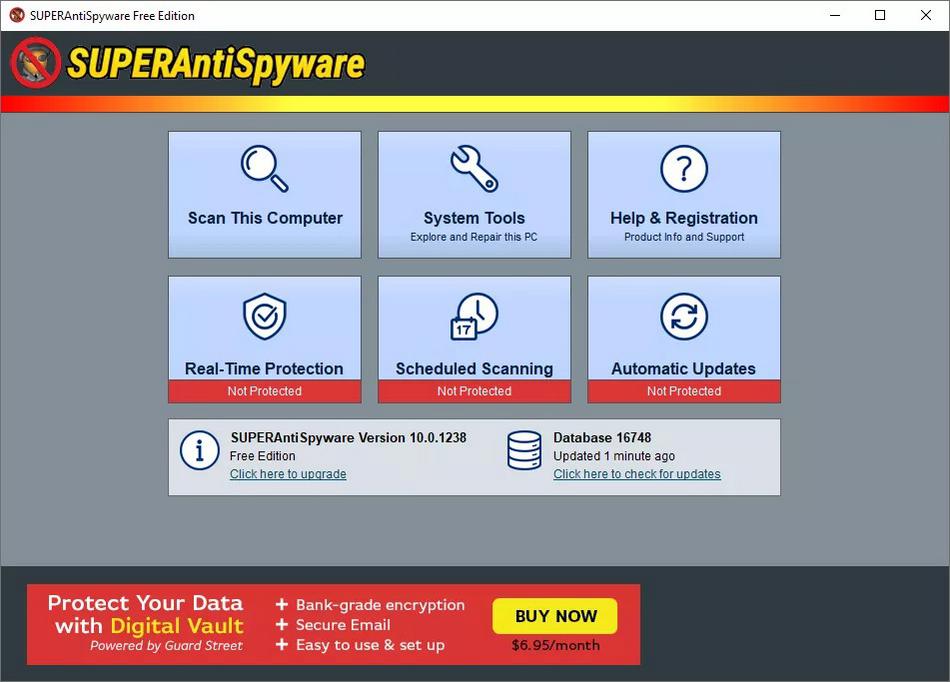Toggle Real-Time Protection Not Protected status bar
The image size is (950, 682).
click(264, 391)
